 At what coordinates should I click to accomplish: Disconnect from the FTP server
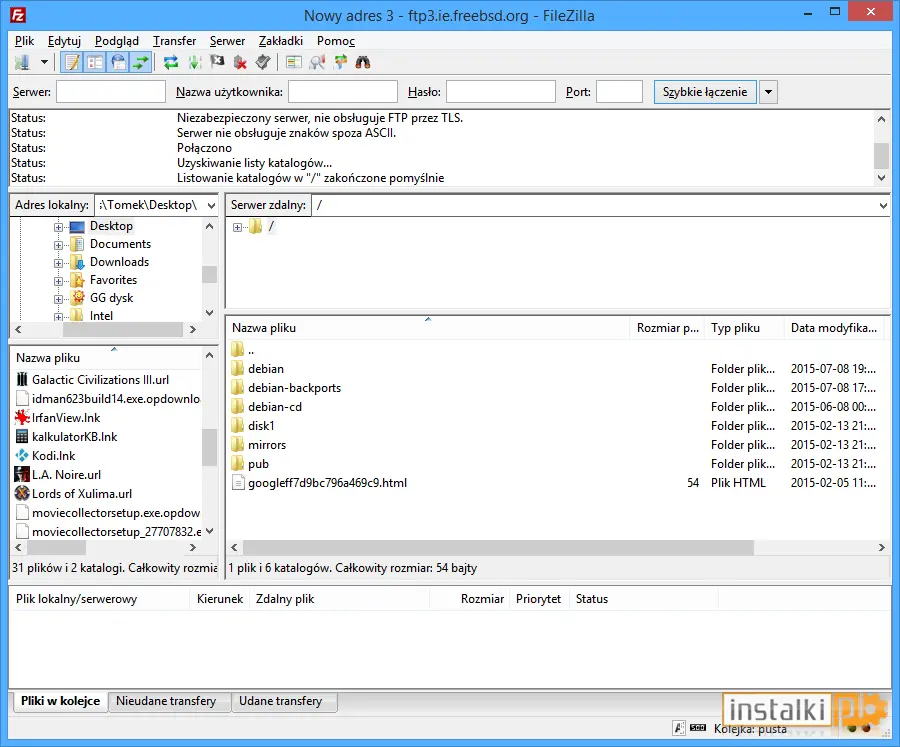(240, 62)
